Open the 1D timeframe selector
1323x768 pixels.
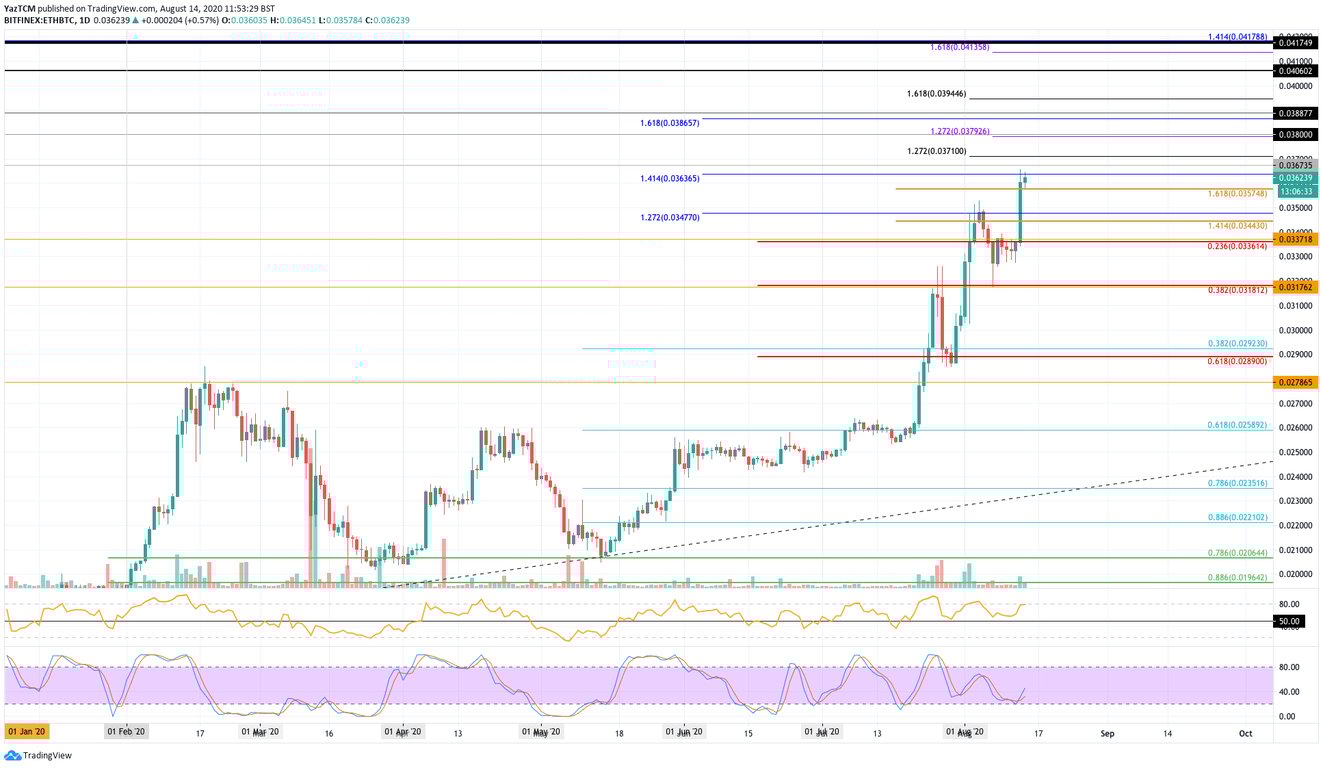tap(85, 19)
